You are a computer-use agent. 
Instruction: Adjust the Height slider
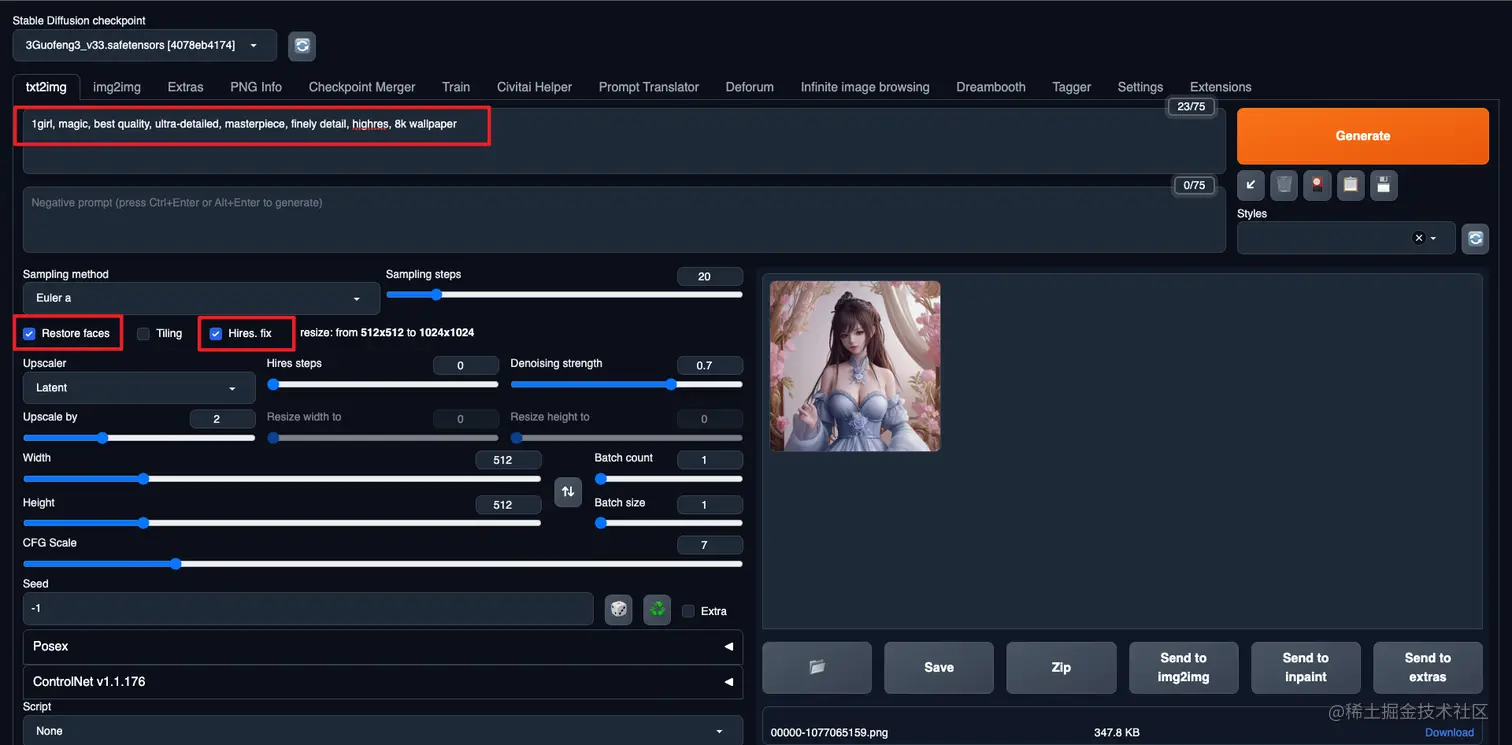282,523
